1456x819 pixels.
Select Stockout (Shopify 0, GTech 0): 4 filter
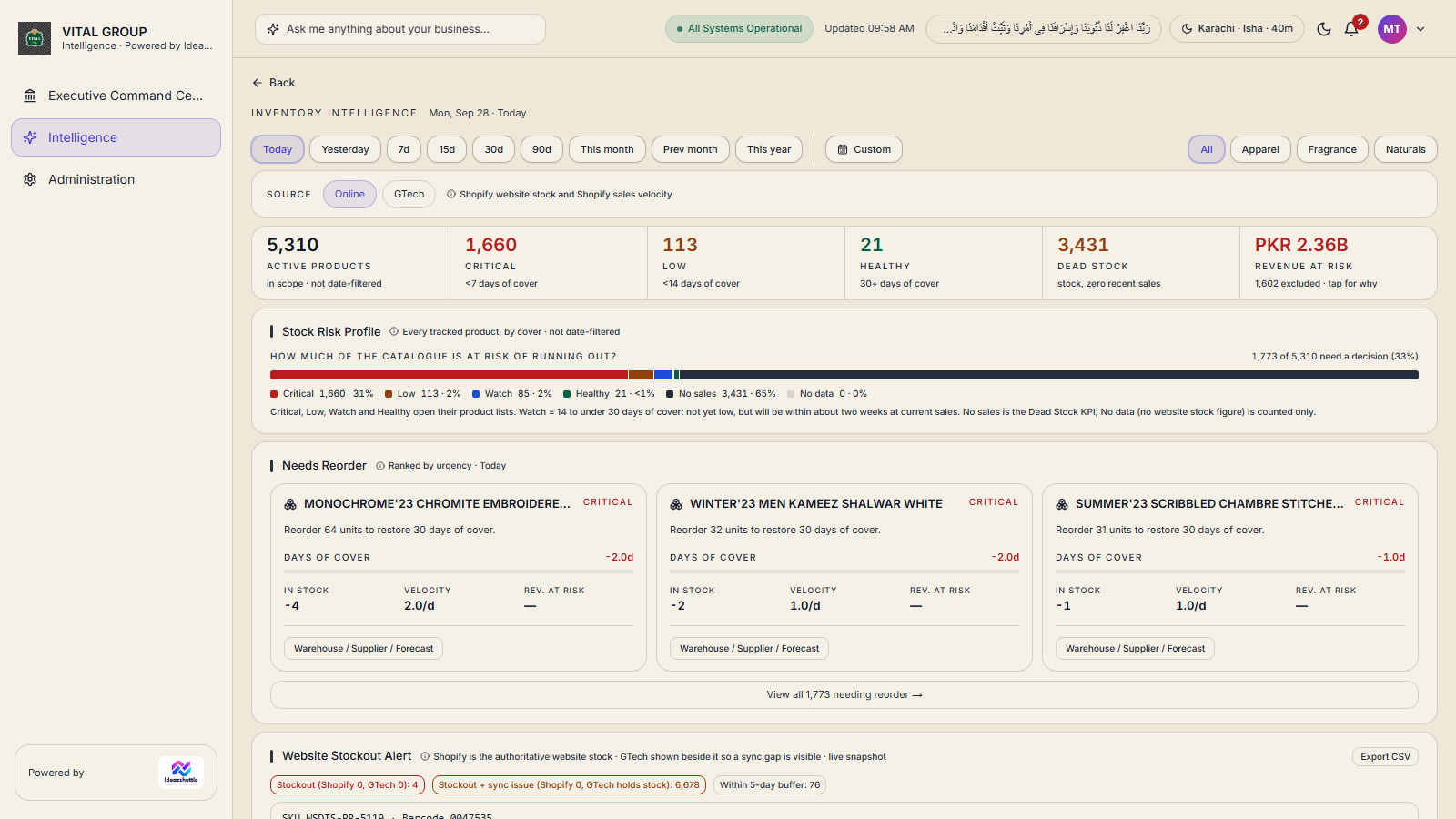(348, 785)
